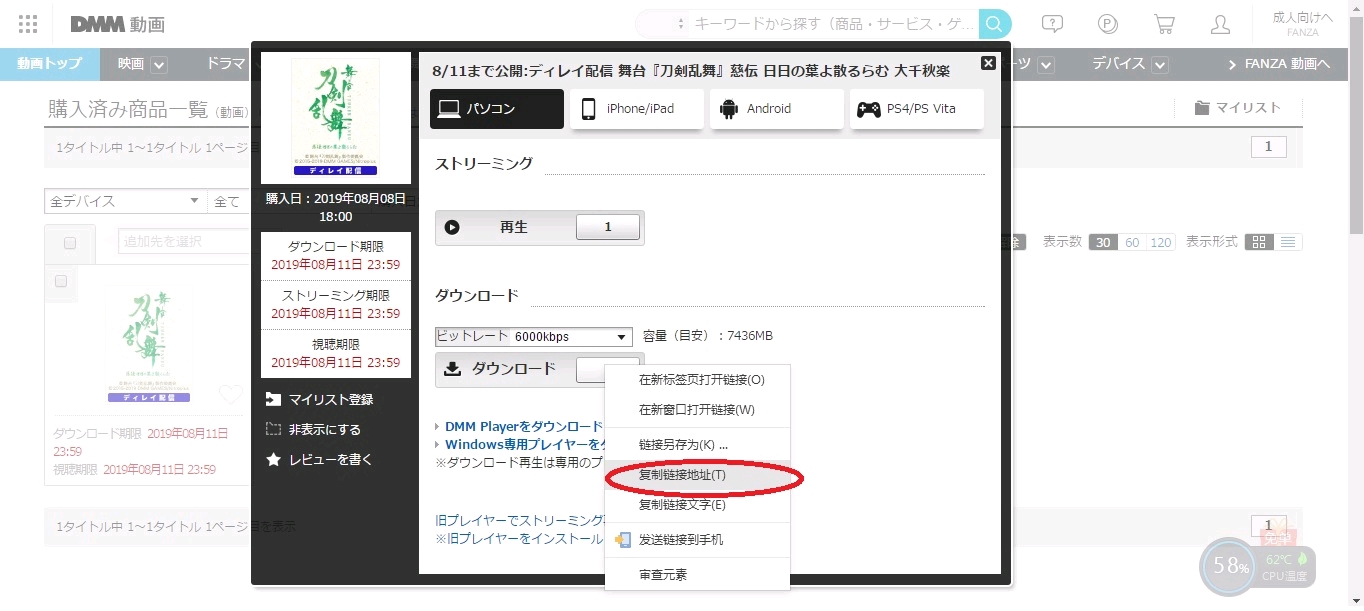Expand the 映画 menu arrow

click(158, 65)
